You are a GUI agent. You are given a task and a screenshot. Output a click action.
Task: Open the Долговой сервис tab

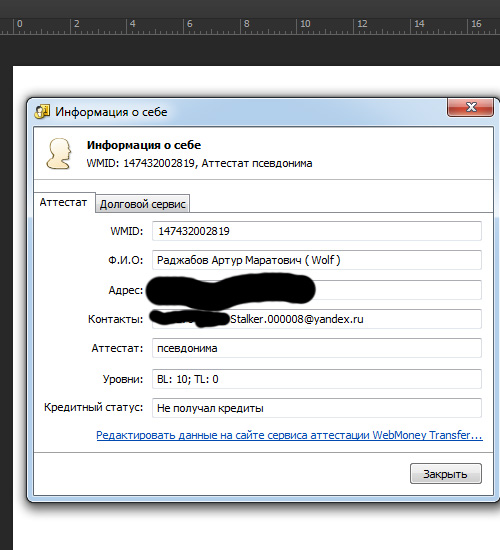pos(142,204)
